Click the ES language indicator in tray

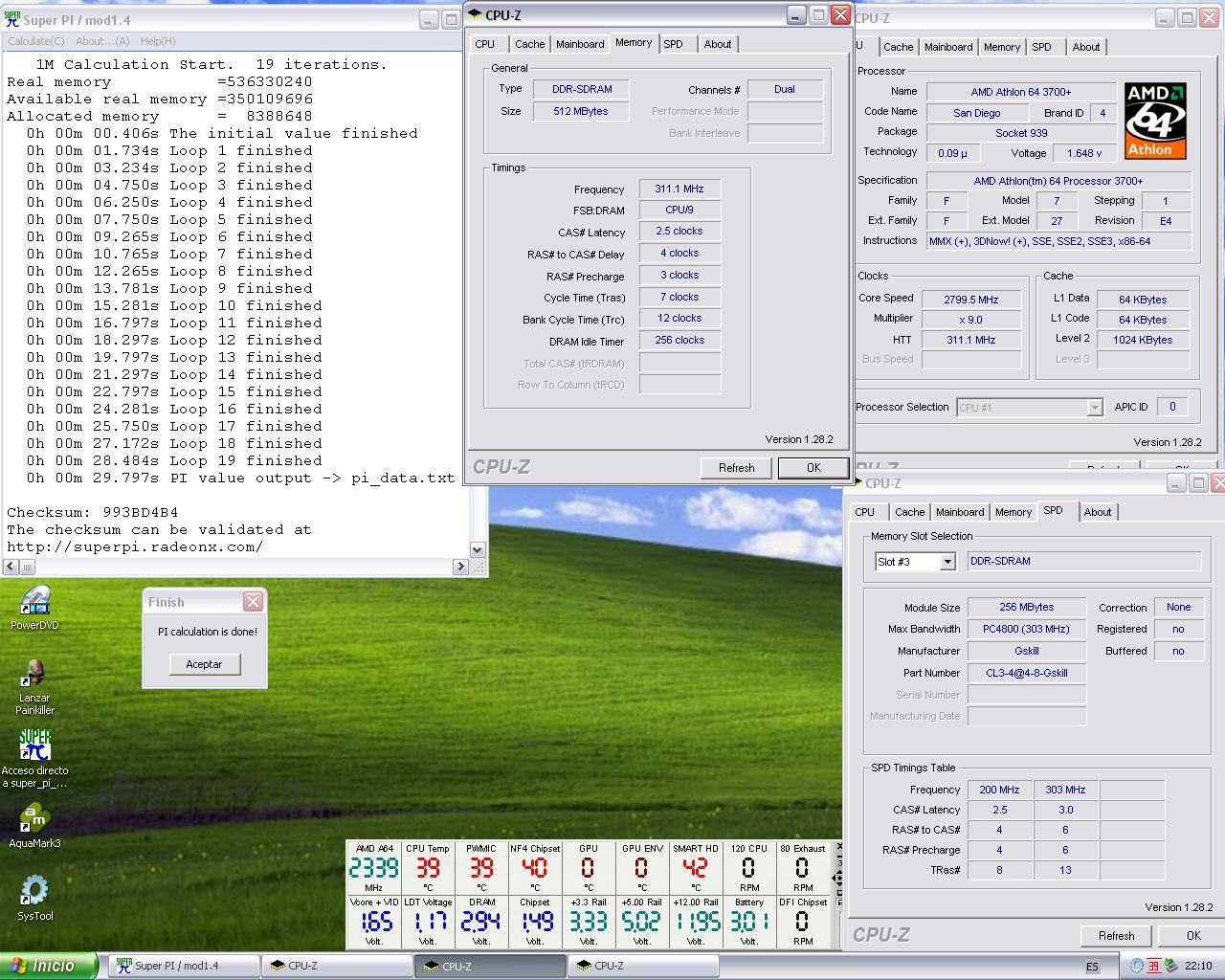click(x=1092, y=967)
